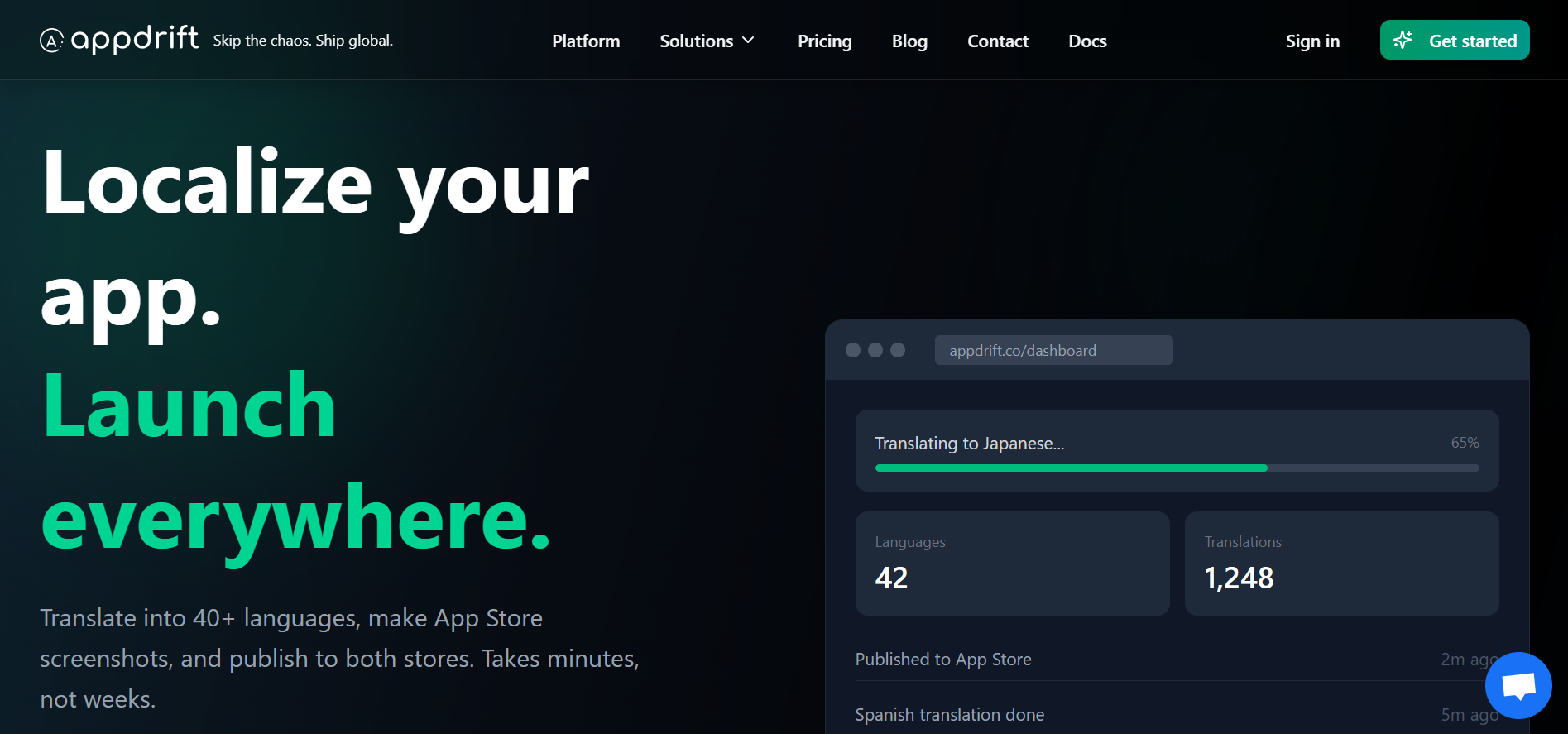
Task: Click the appdrift.co/dashboard address field
Action: 1053,350
